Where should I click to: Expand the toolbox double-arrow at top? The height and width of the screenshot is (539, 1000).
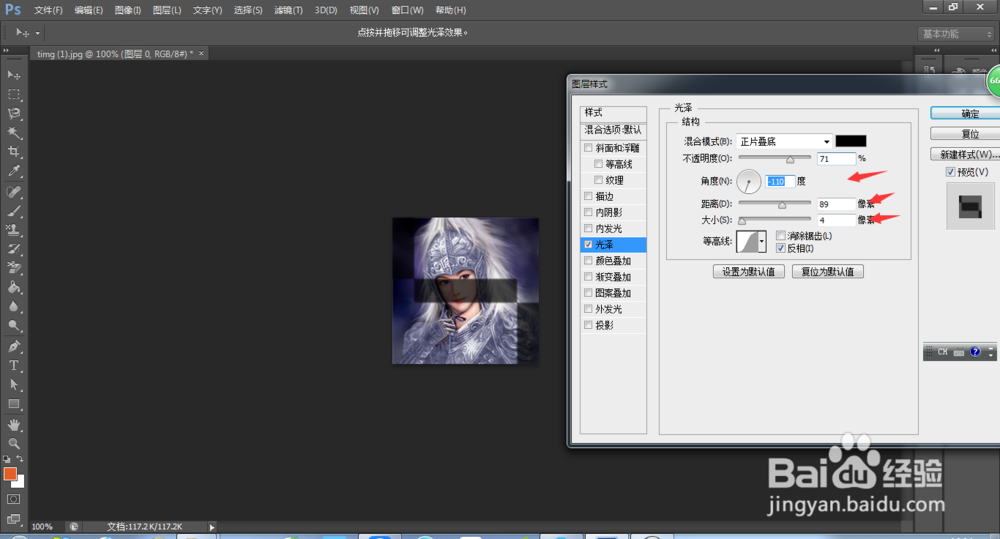coord(6,50)
